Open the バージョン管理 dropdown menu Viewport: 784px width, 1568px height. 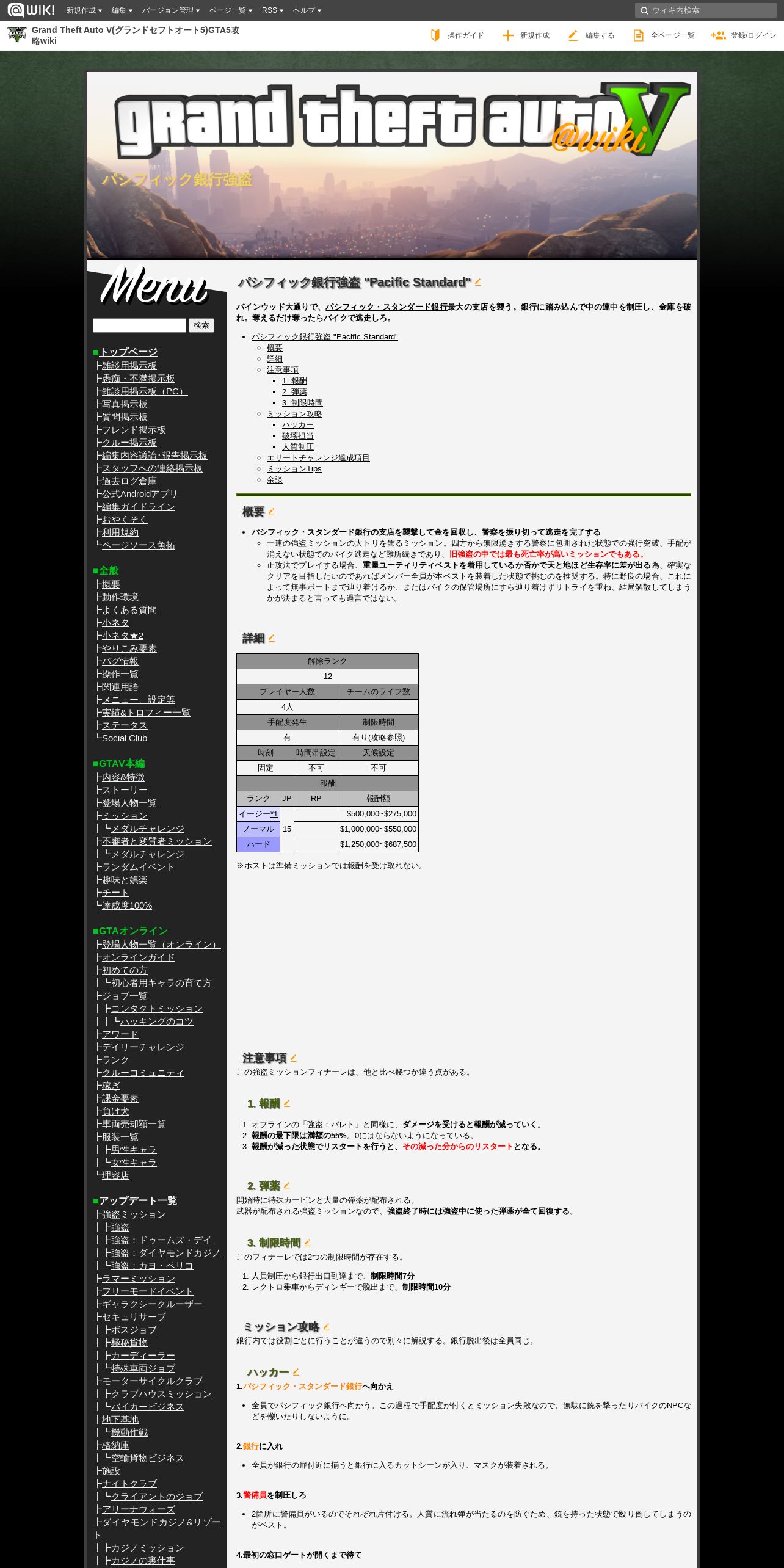pyautogui.click(x=170, y=10)
